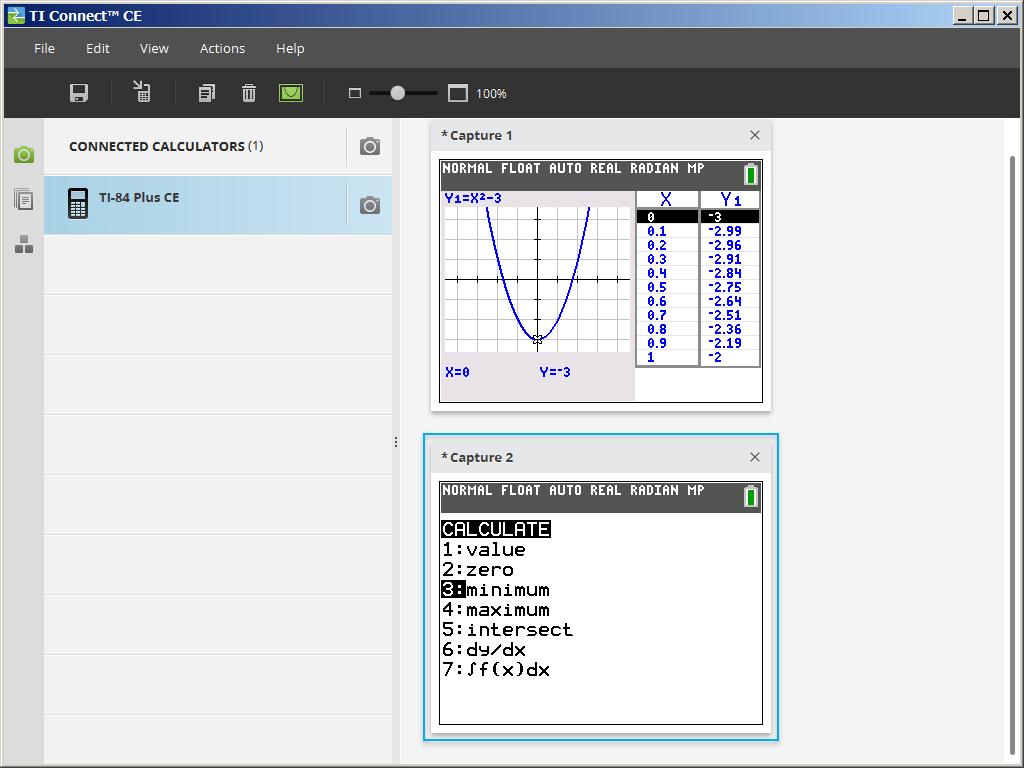Click the Send to Calculators icon
1024x768 pixels.
point(142,91)
